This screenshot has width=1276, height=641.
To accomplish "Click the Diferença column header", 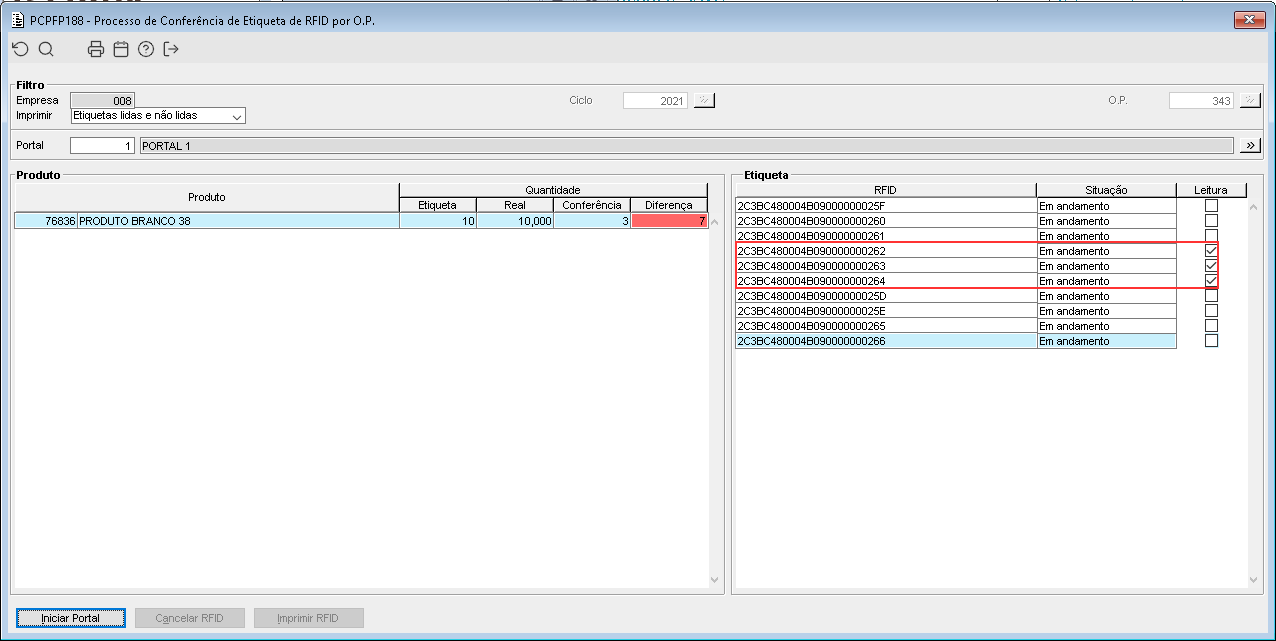I will coord(669,205).
